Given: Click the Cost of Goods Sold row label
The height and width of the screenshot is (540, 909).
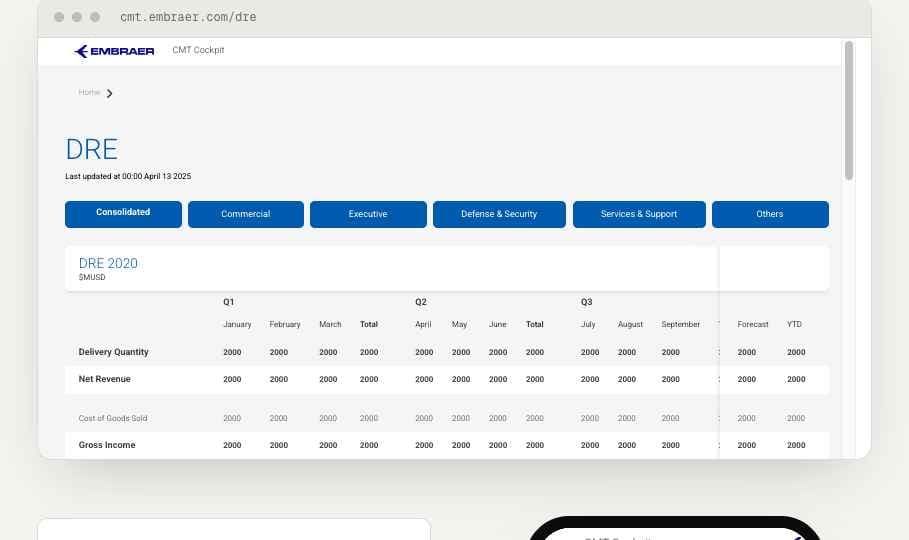Looking at the screenshot, I should 113,418.
